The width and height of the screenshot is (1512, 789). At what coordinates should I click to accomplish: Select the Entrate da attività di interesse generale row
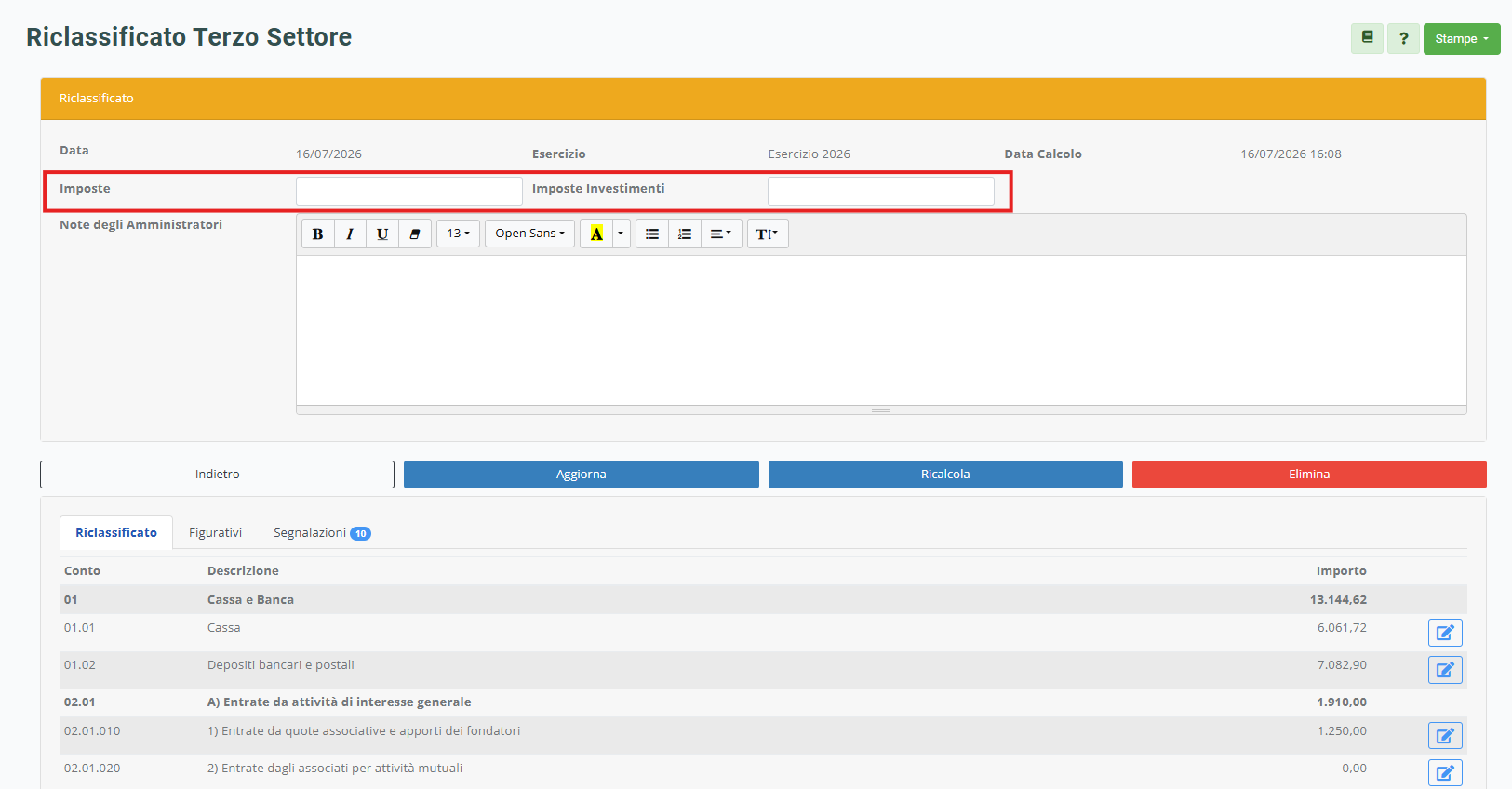pos(763,702)
